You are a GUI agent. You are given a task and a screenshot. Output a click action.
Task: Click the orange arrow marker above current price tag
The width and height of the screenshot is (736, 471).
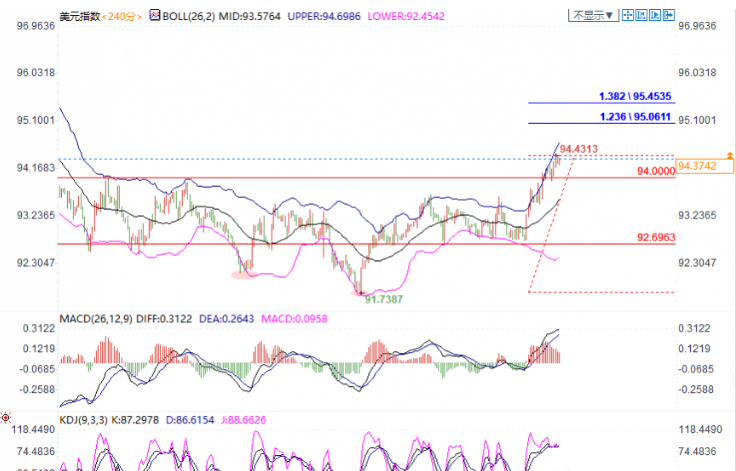[x=730, y=155]
